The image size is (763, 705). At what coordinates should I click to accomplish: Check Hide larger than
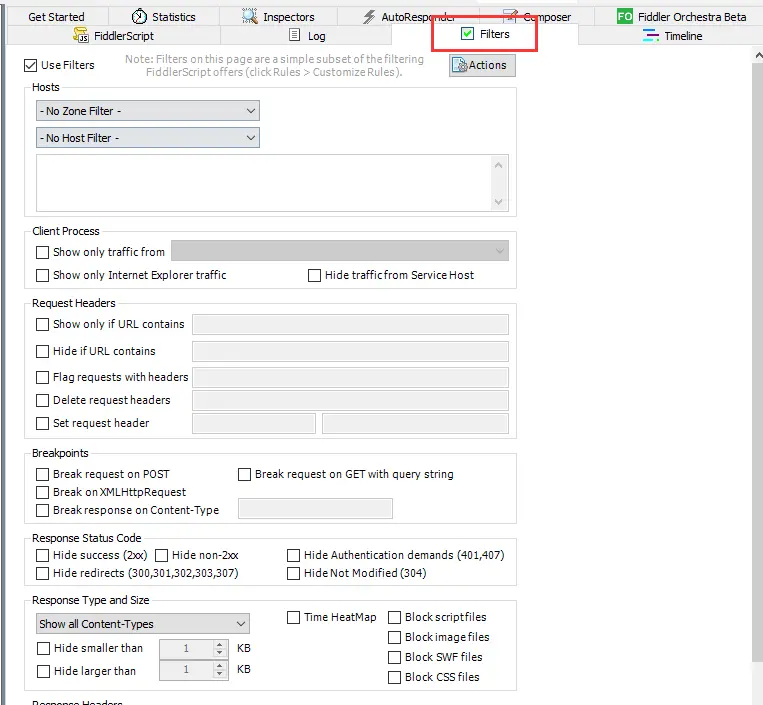point(43,671)
